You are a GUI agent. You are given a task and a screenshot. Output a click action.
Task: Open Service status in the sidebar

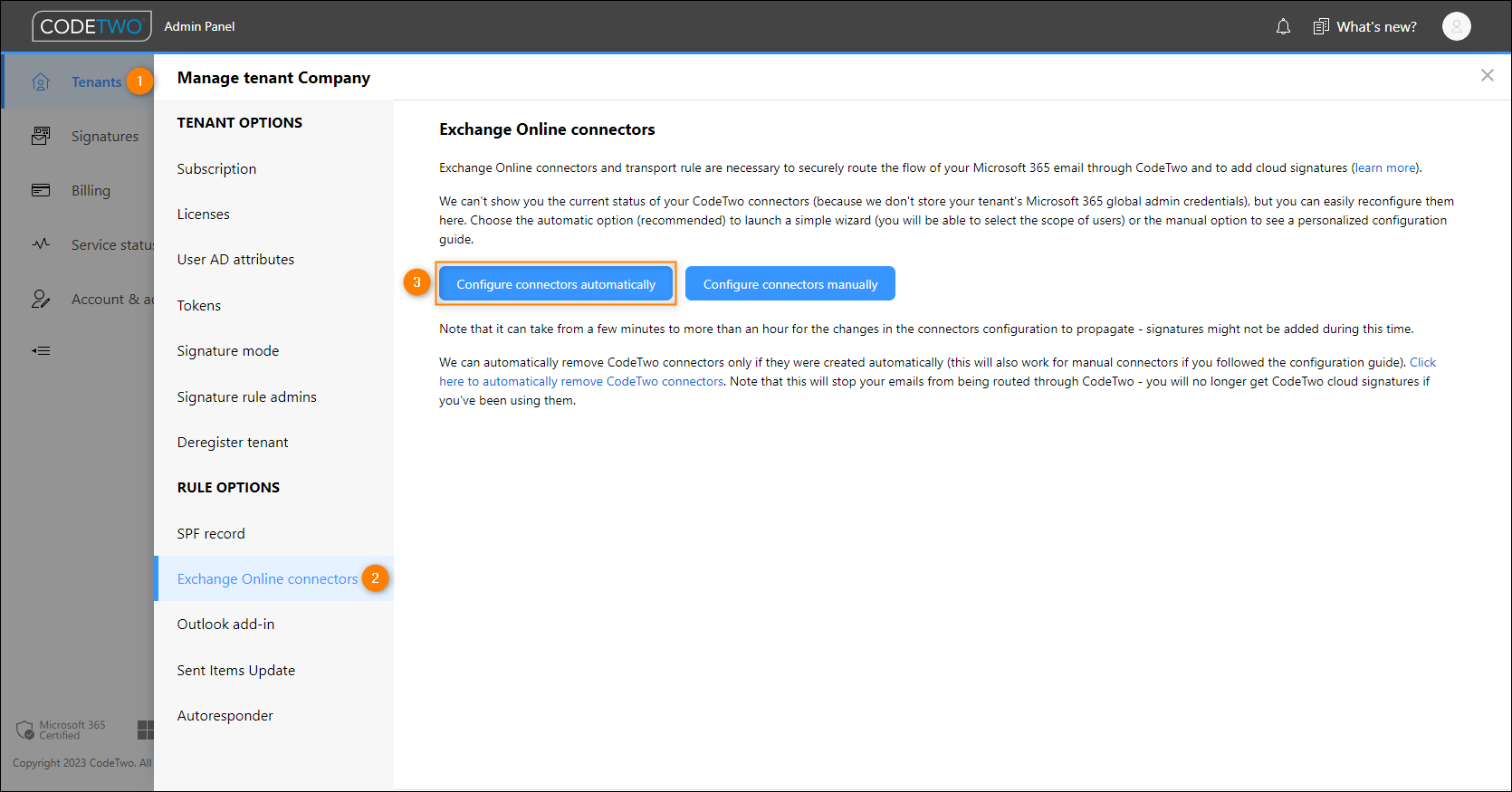tap(112, 245)
